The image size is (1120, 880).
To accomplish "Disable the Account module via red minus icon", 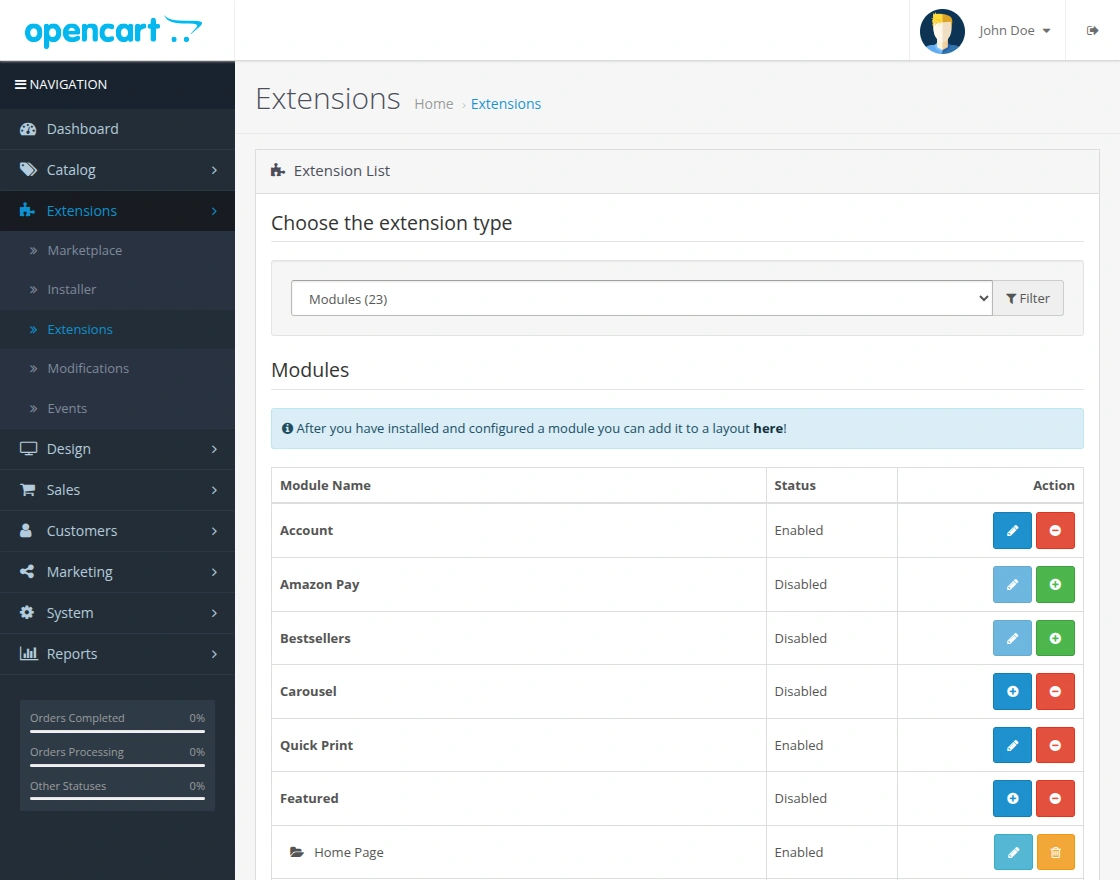I will click(1055, 530).
